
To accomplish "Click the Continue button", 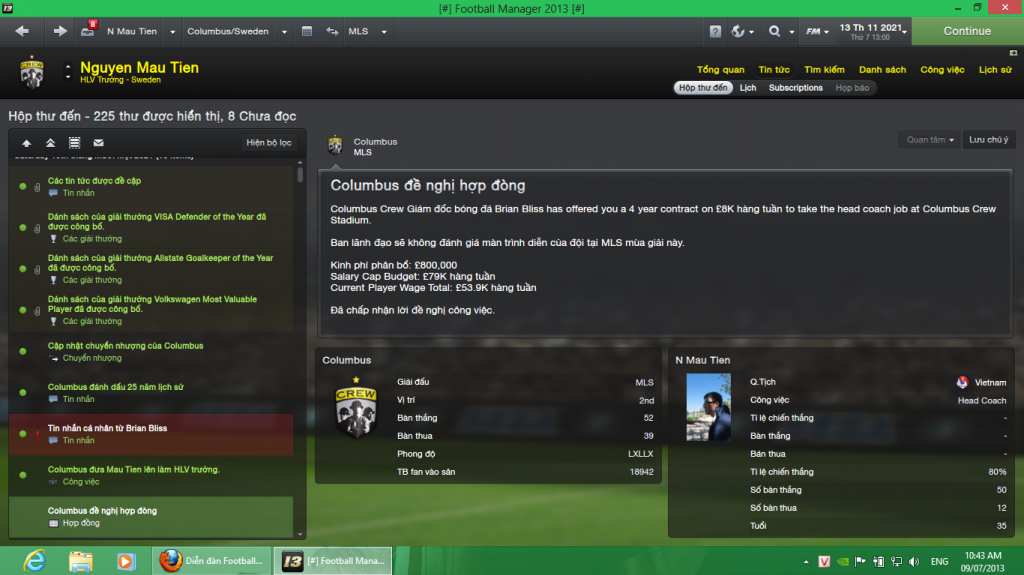I will (x=967, y=31).
